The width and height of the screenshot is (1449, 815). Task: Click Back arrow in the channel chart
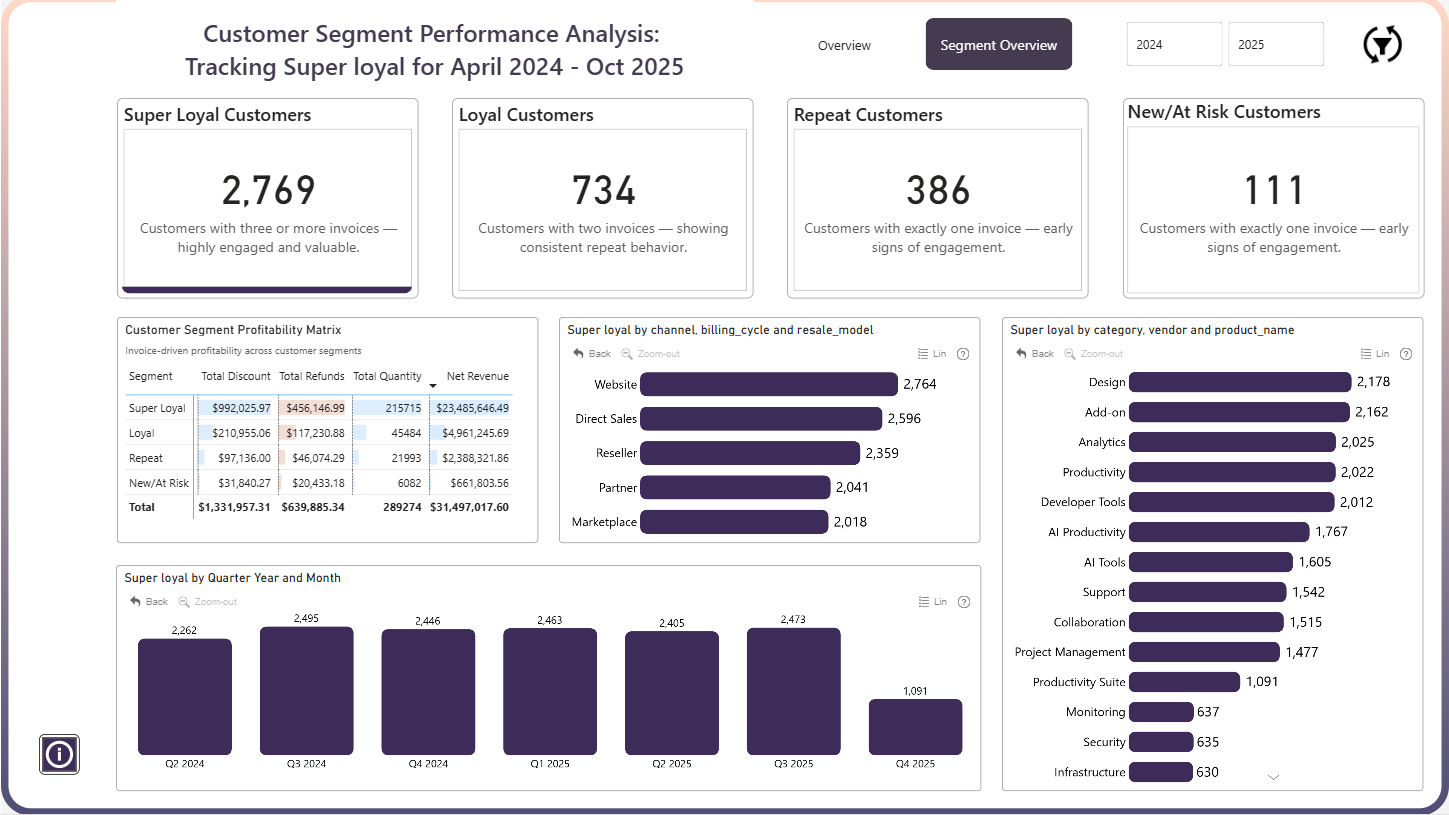(x=592, y=354)
